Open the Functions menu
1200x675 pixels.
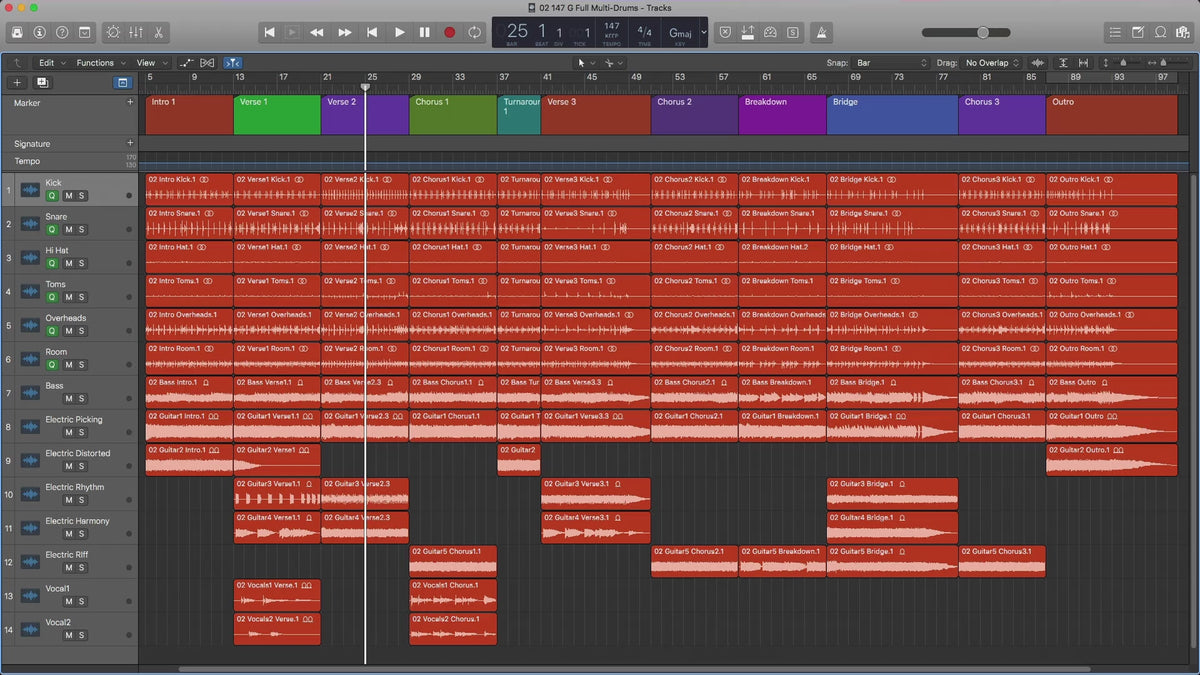(99, 63)
